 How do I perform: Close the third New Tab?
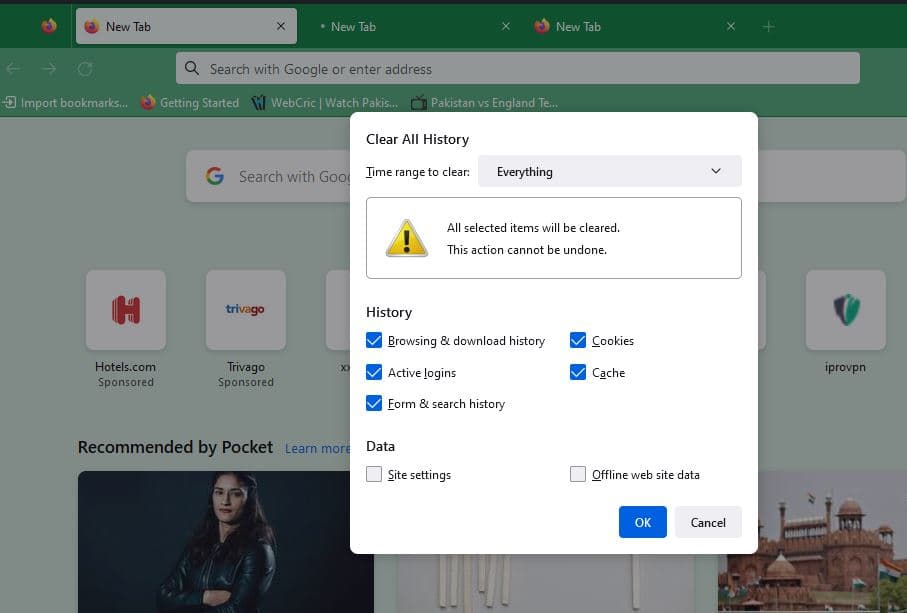[x=731, y=26]
